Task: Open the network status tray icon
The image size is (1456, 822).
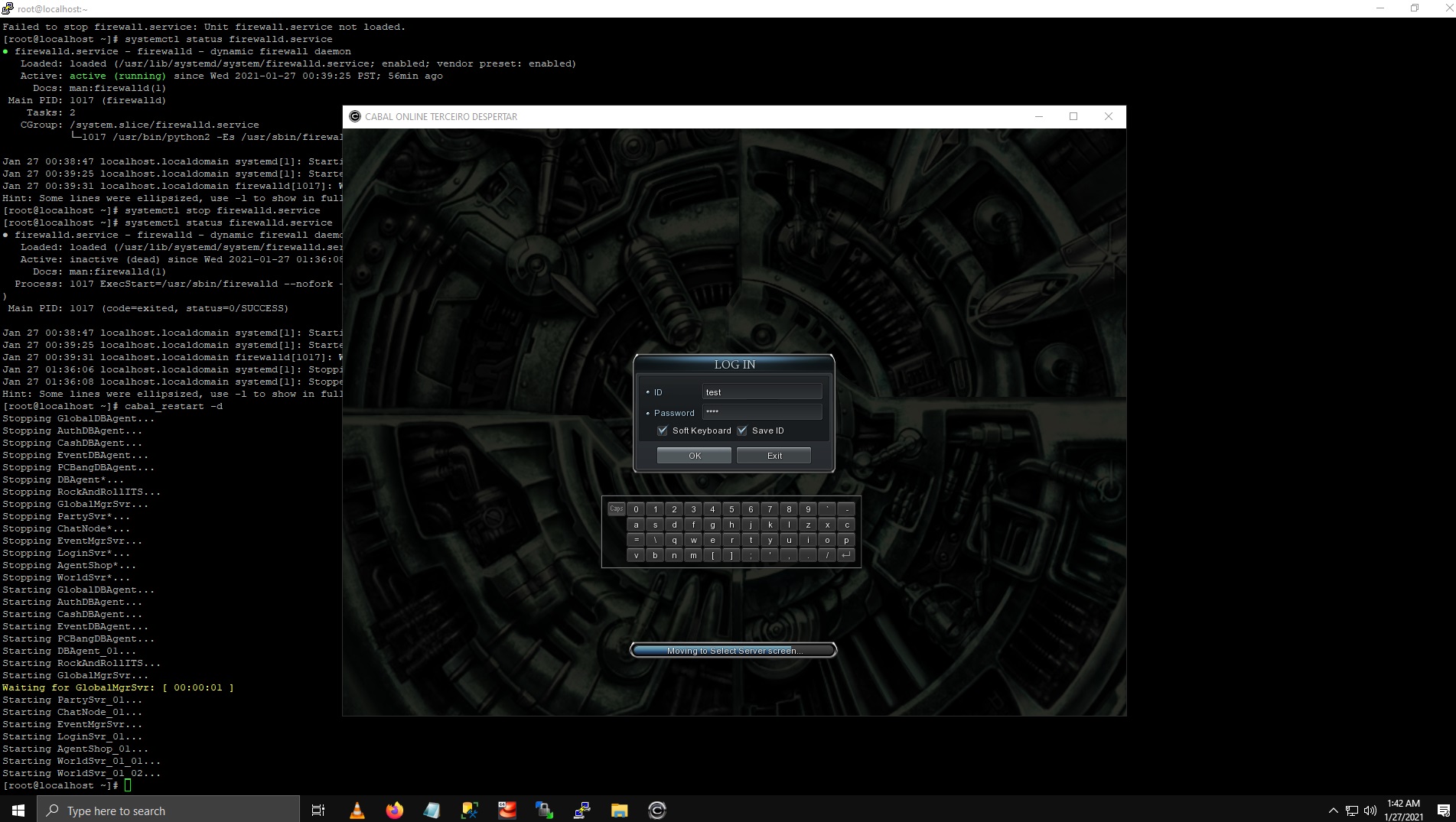Action: coord(1352,811)
